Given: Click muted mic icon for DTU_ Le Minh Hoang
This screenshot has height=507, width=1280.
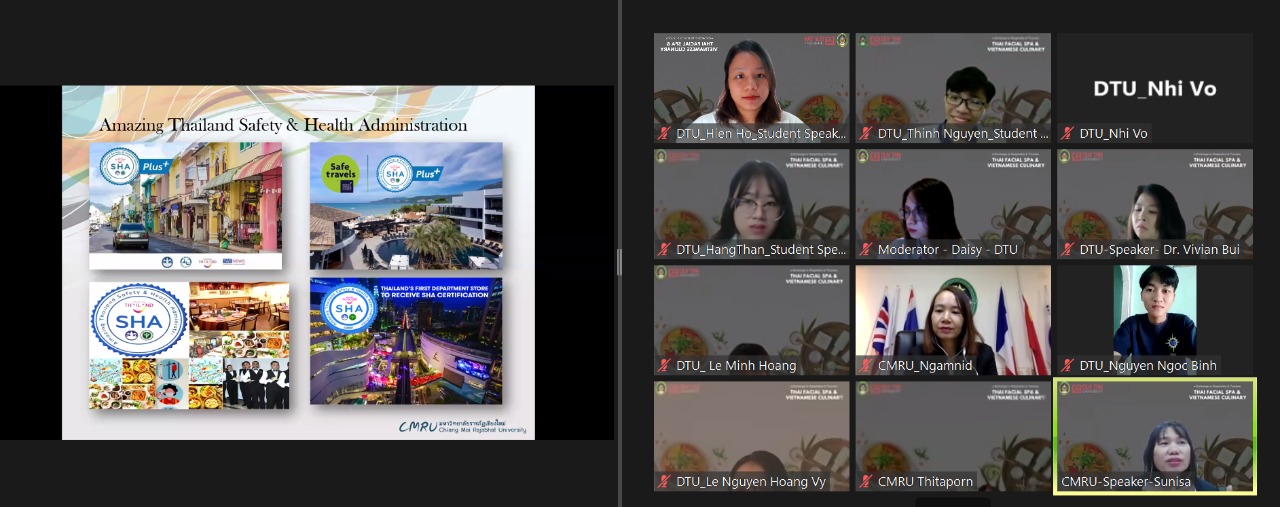Looking at the screenshot, I should tap(663, 366).
